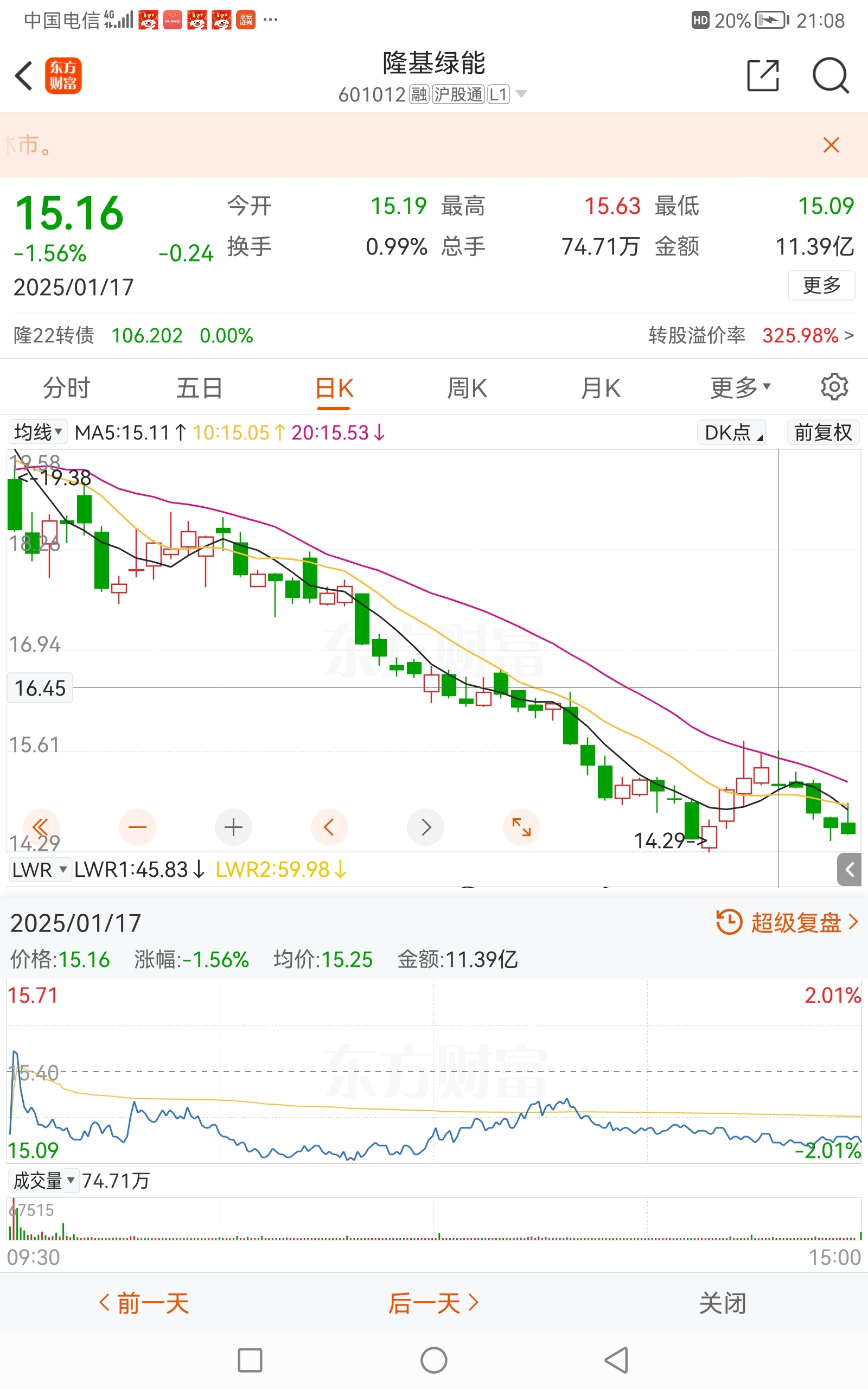
Task: Zoom in the chart with plus icon
Action: (x=233, y=827)
